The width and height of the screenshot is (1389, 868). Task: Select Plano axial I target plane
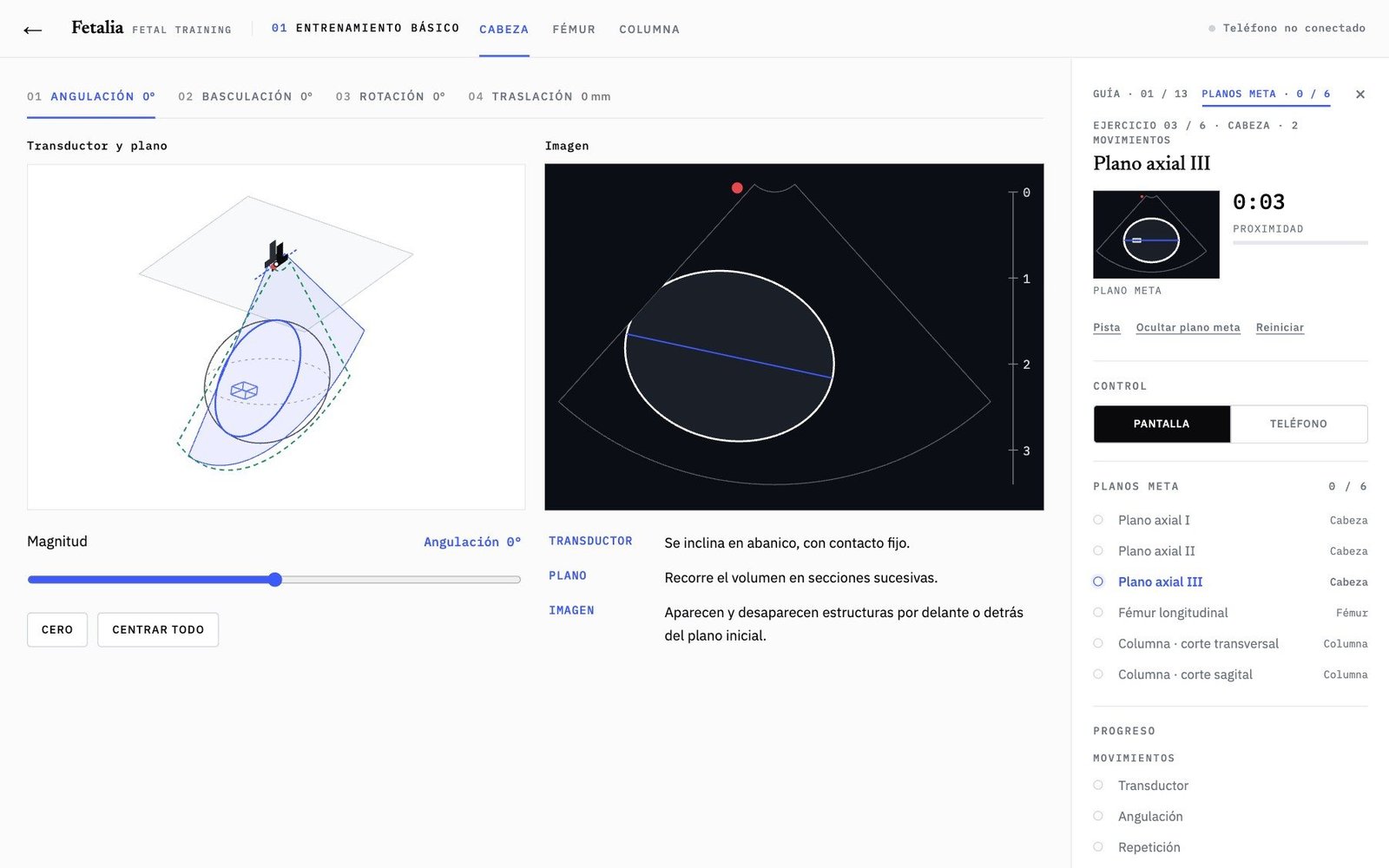(1230, 520)
